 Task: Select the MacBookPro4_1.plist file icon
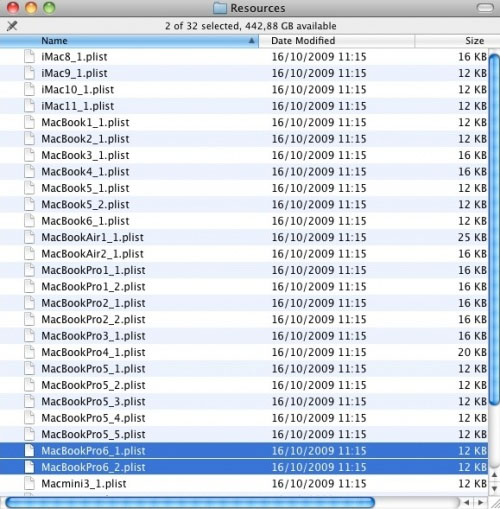coord(29,352)
